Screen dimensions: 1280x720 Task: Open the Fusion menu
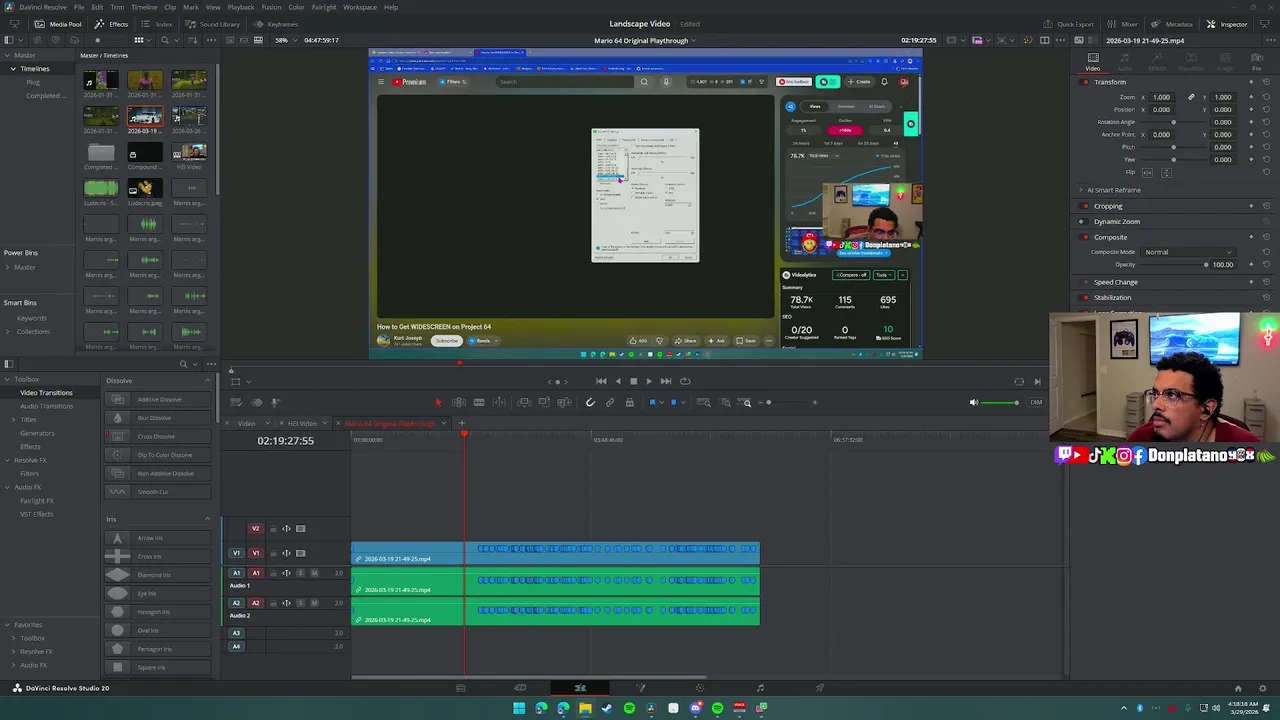(x=271, y=7)
